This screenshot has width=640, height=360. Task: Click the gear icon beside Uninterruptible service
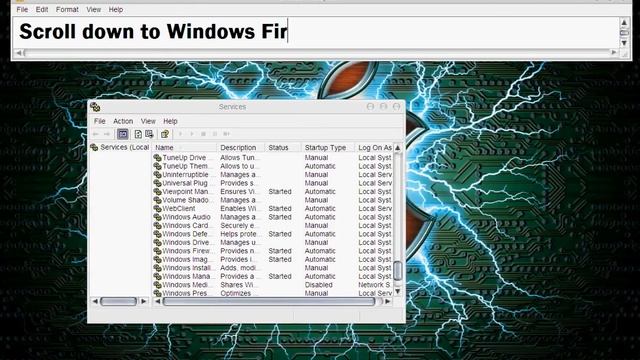tap(157, 175)
